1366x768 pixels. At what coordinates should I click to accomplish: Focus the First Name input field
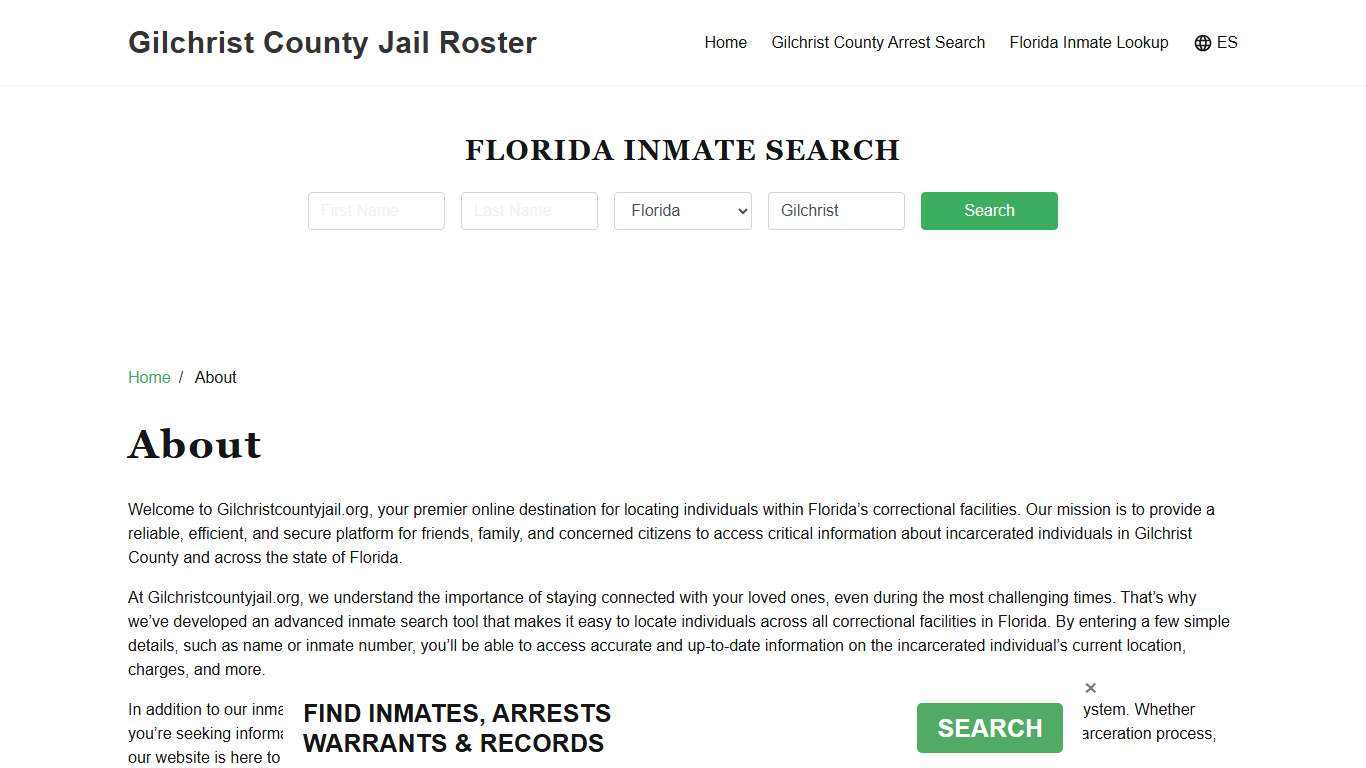click(376, 211)
